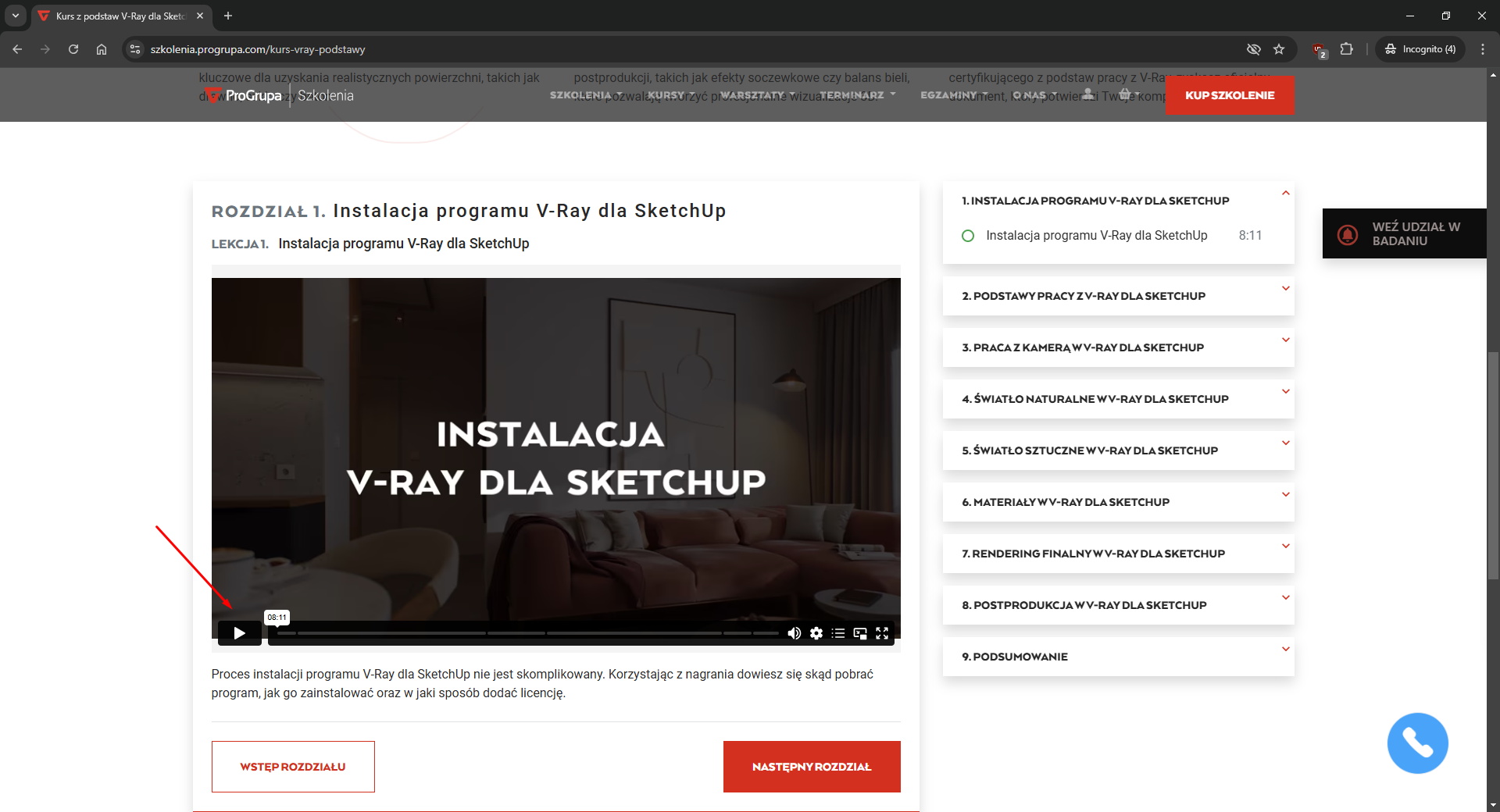Open the KURSY navigation menu
1500x812 pixels.
pos(671,95)
